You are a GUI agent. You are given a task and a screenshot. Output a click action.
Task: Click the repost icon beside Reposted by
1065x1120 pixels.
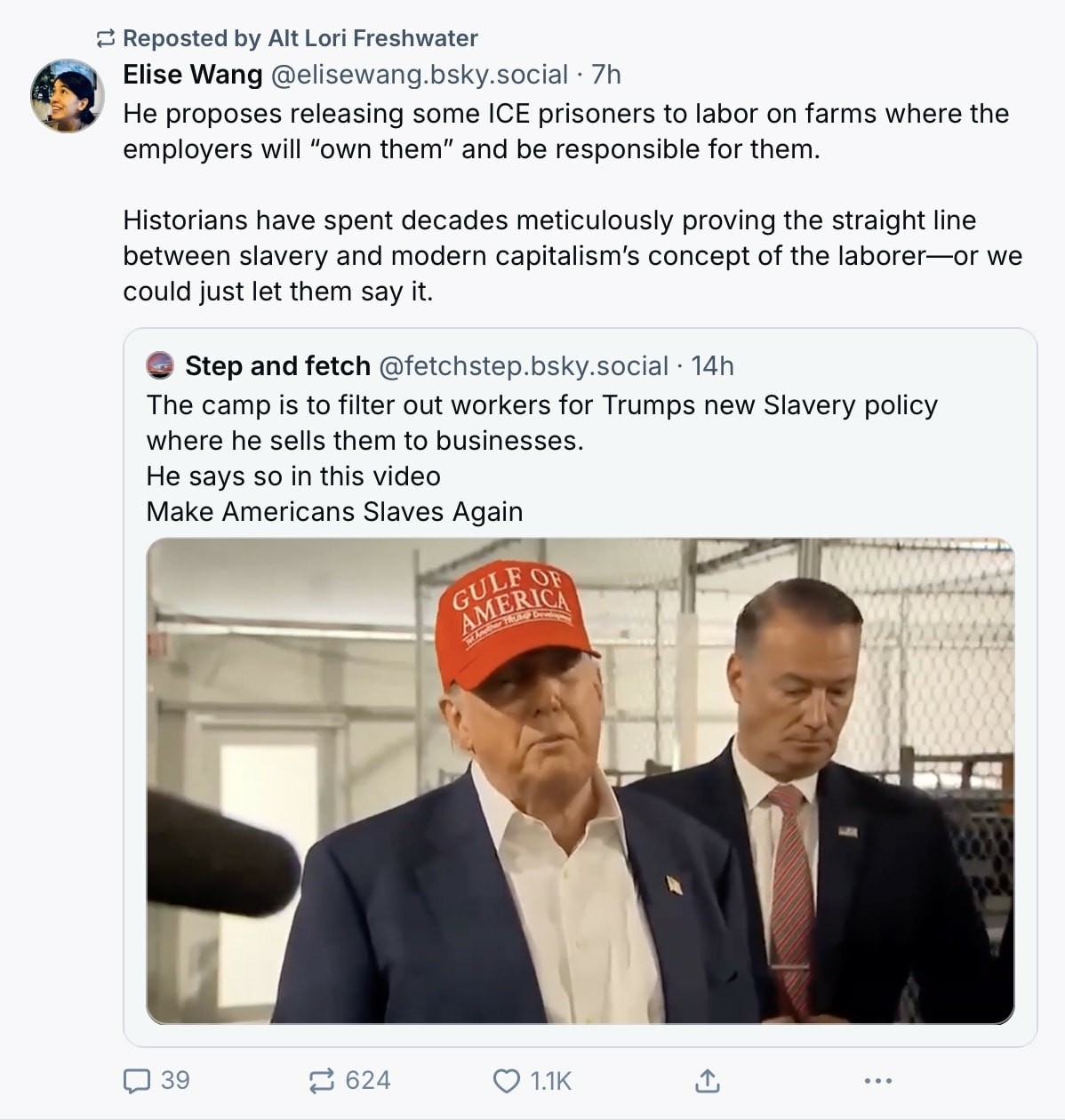coord(106,38)
